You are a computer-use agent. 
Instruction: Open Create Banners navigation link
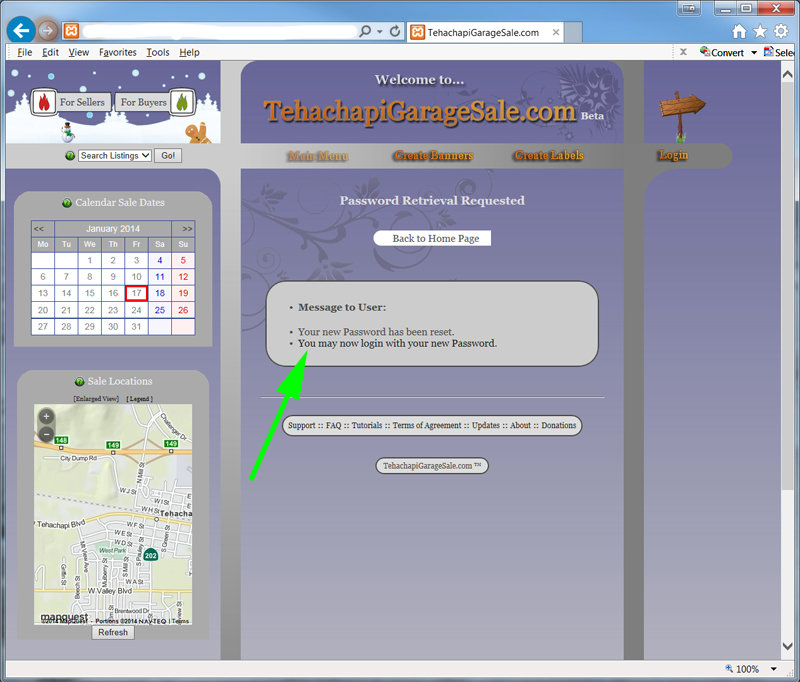(434, 155)
